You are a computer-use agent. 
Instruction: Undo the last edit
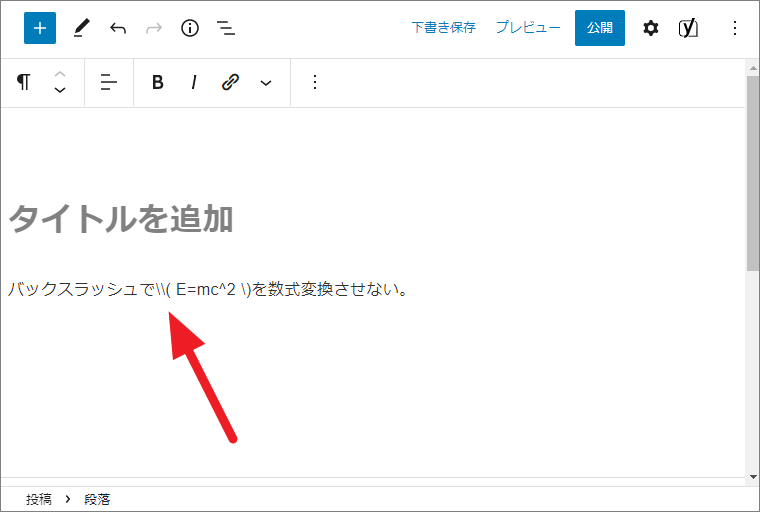pos(118,28)
